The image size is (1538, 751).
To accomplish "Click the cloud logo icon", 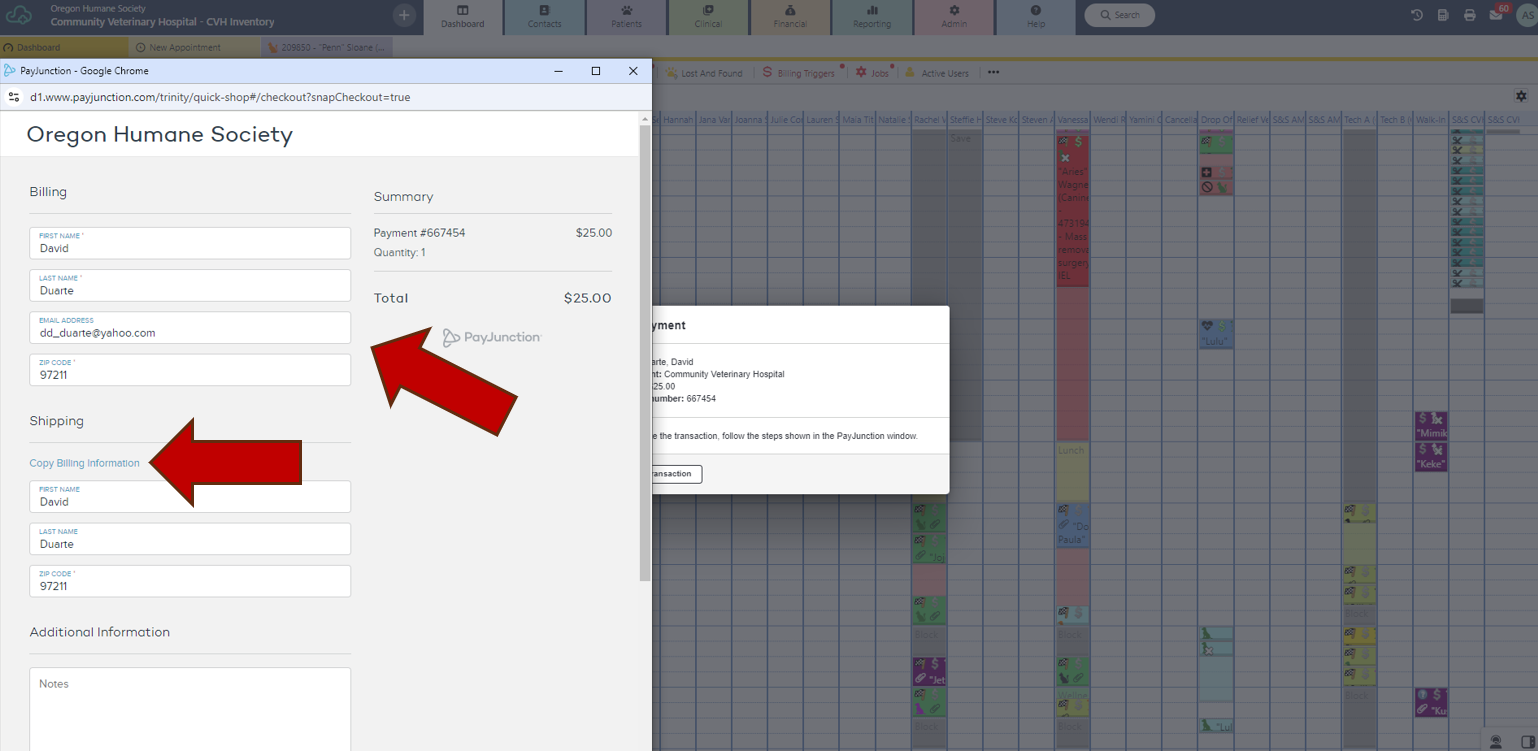I will 19,15.
